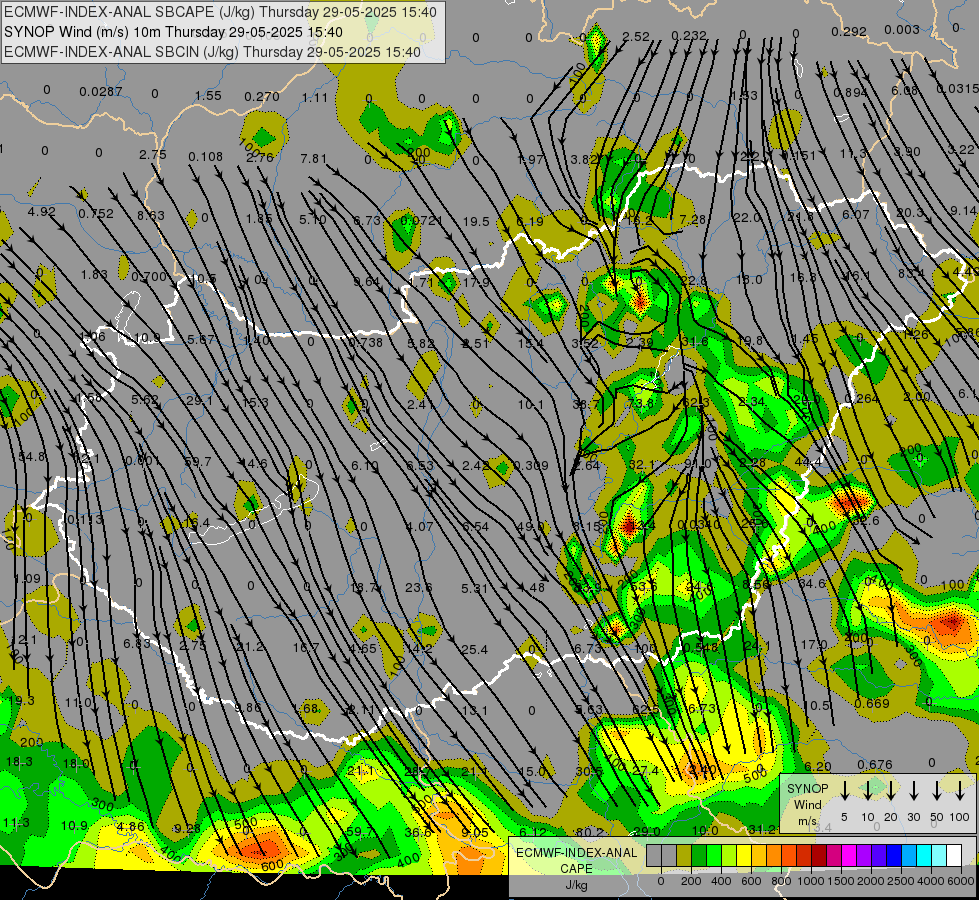Click the 10 m/s wind arrow in legend
This screenshot has width=979, height=900.
pos(867,791)
